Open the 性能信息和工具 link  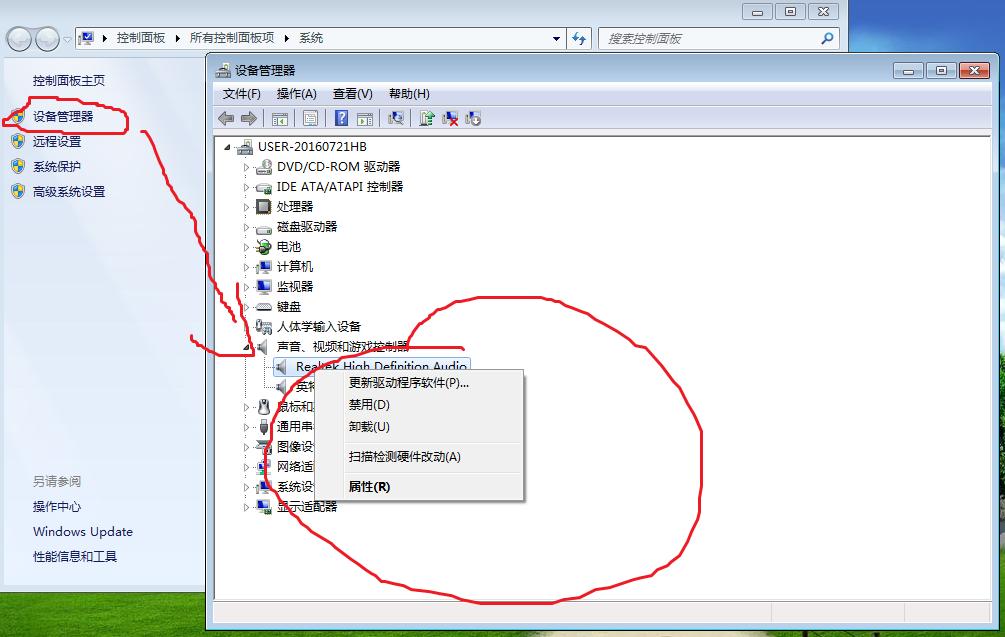[75, 557]
